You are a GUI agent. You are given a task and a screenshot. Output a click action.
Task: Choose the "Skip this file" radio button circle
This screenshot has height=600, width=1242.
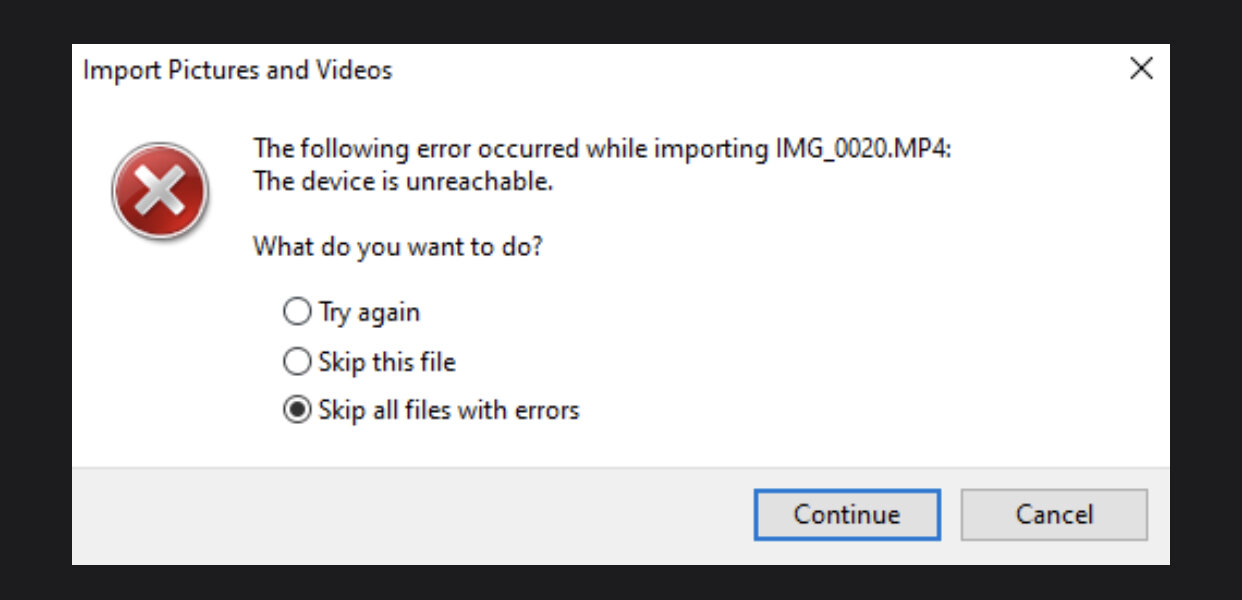click(297, 361)
